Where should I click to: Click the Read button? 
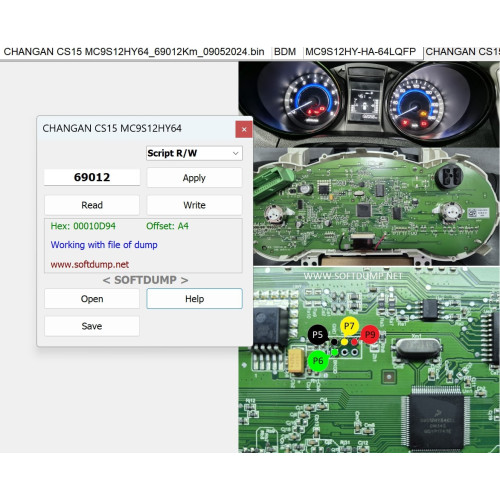point(92,205)
